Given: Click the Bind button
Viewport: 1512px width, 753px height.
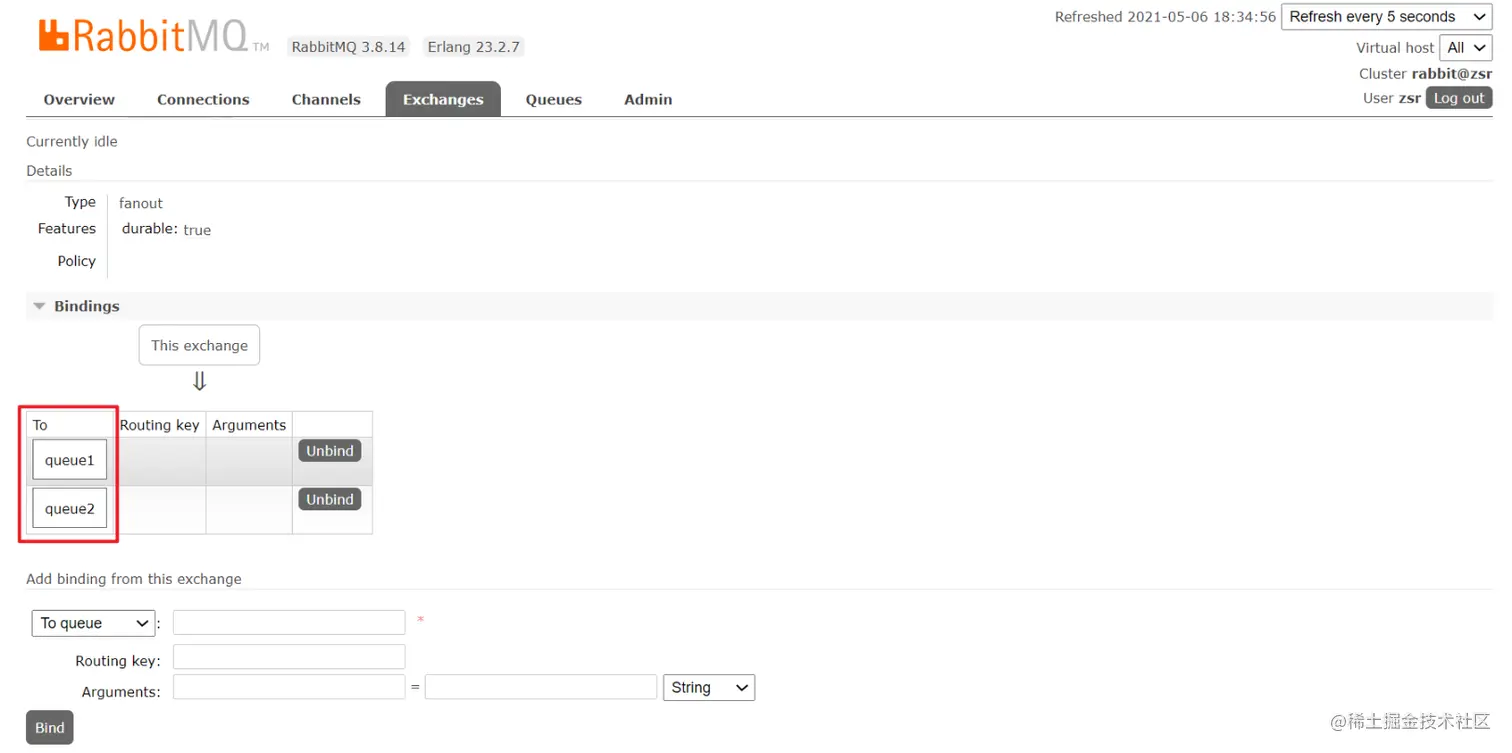Looking at the screenshot, I should tap(50, 728).
